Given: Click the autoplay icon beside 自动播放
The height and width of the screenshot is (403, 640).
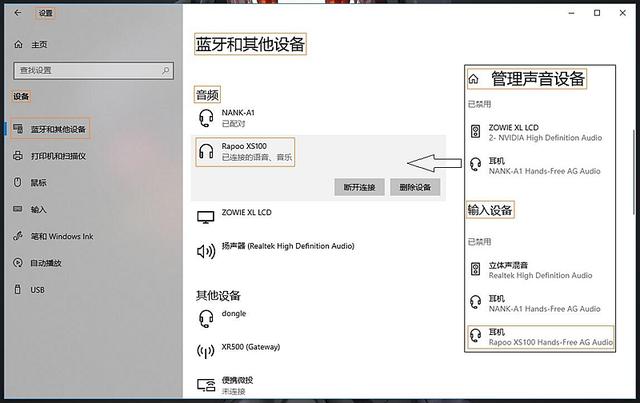Looking at the screenshot, I should pos(18,263).
